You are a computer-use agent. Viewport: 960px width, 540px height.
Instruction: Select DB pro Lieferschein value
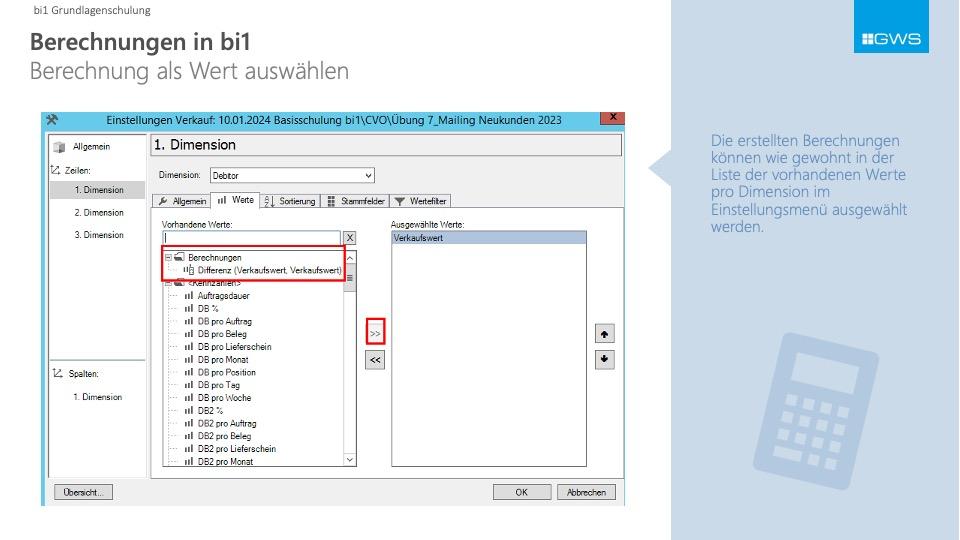234,347
